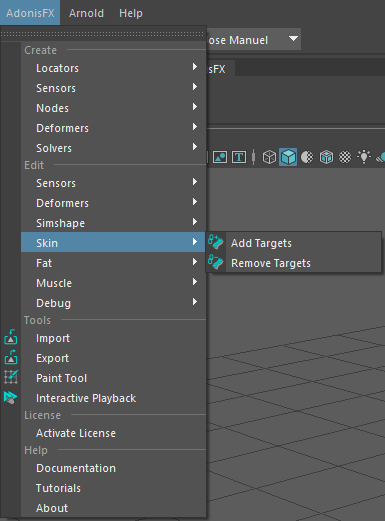The height and width of the screenshot is (521, 385).
Task: Open Documentation entry
Action: 113,468
